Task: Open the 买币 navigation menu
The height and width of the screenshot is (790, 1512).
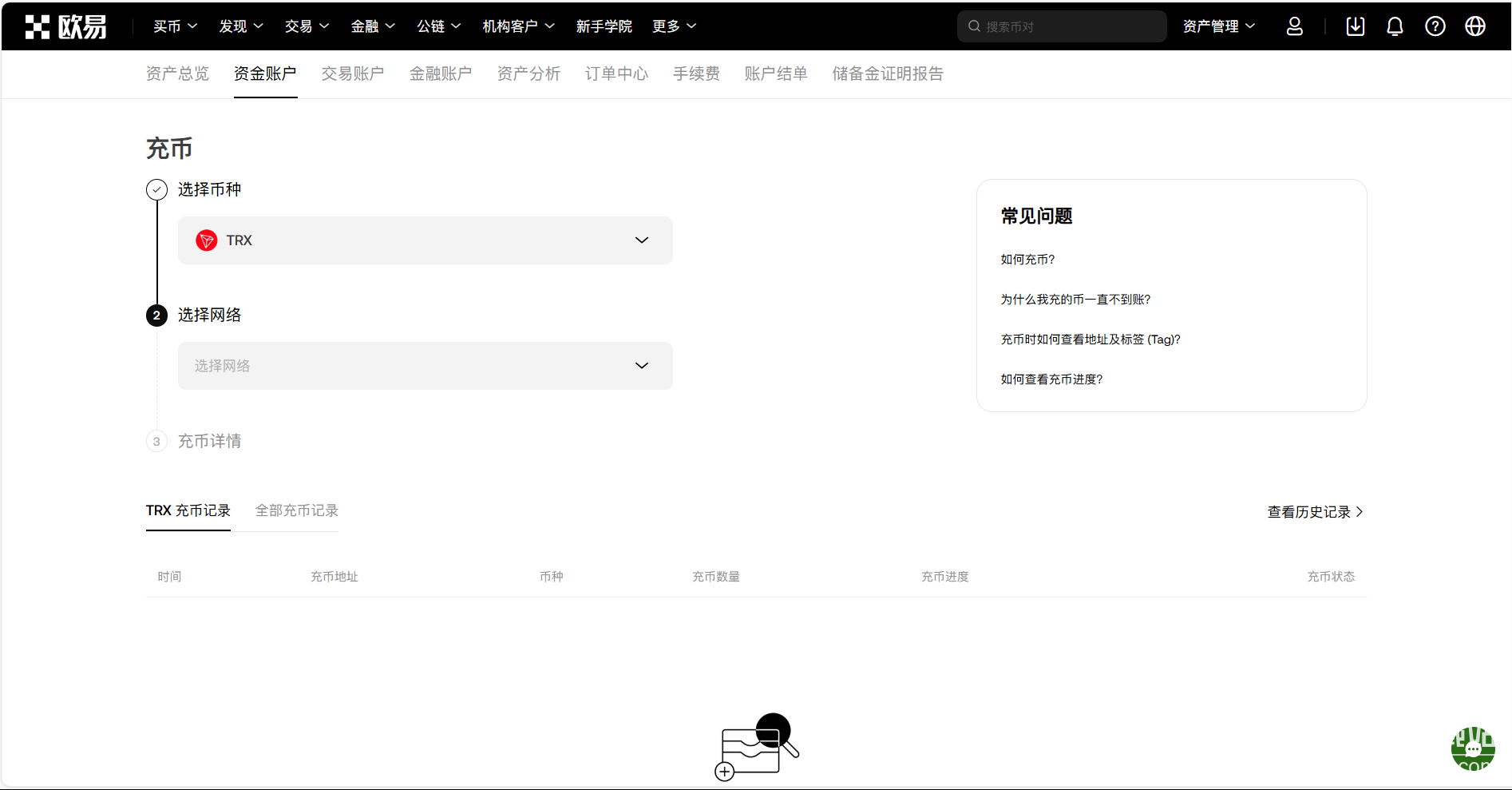Action: [175, 26]
